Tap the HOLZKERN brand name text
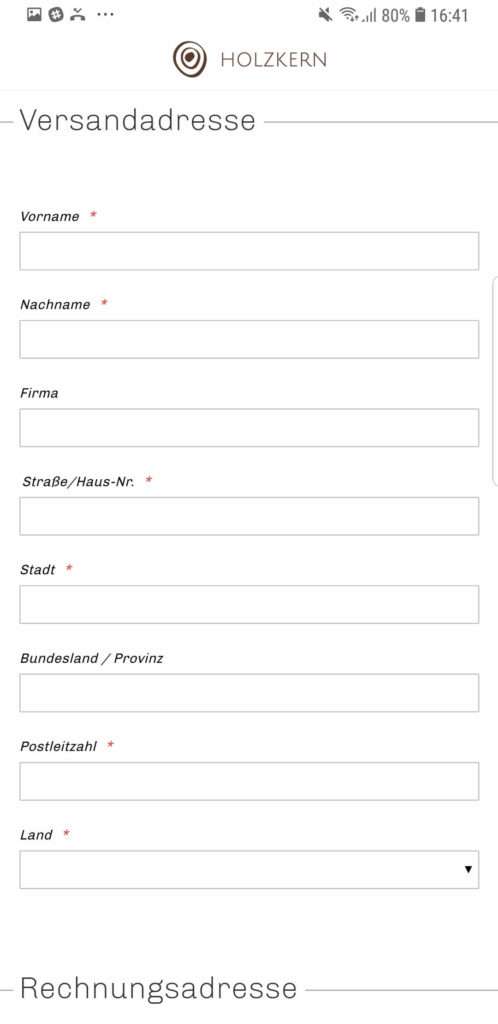Screen dimensions: 498x1024 [273, 60]
